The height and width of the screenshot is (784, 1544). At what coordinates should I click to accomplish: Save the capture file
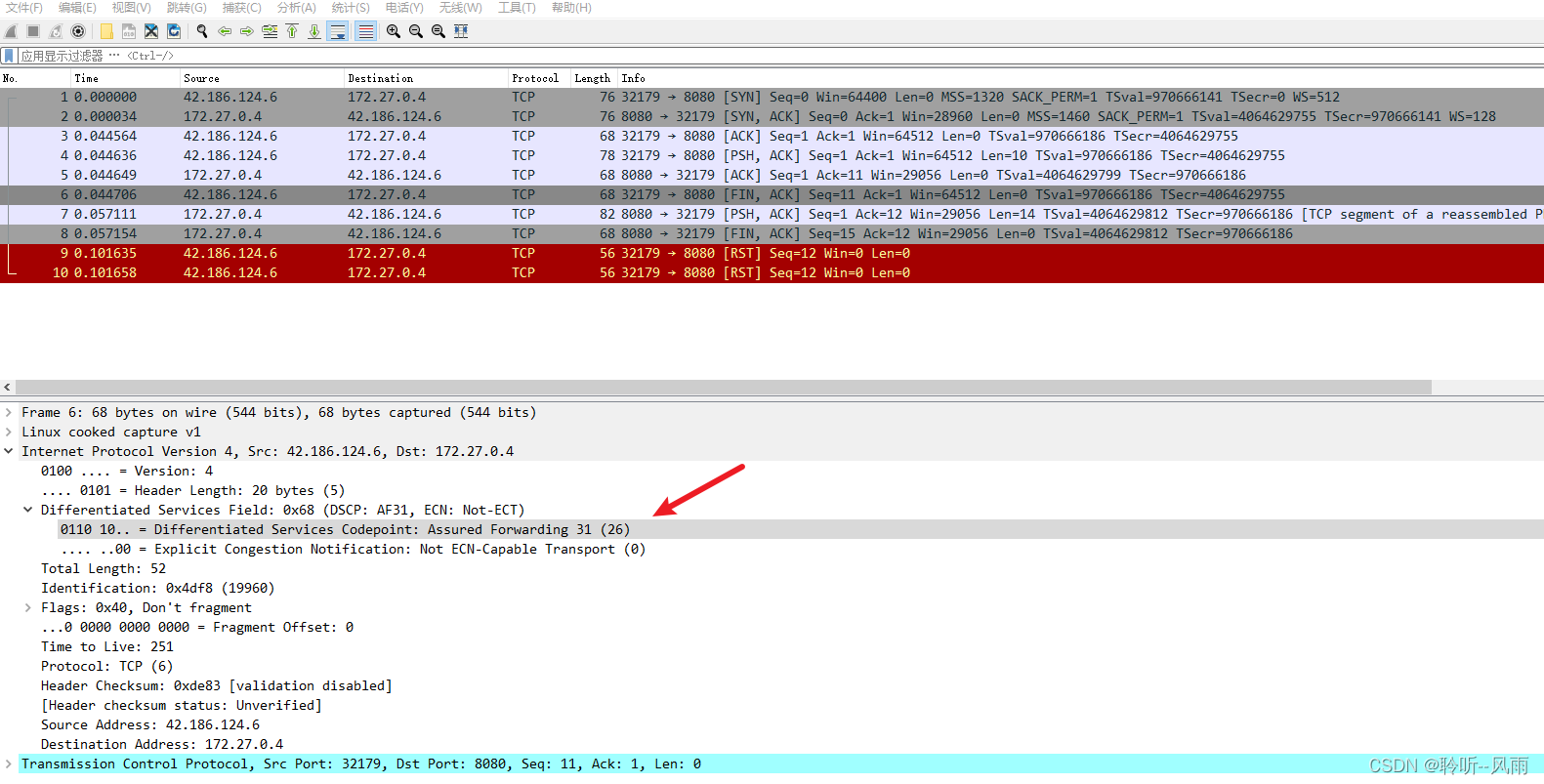pyautogui.click(x=129, y=31)
